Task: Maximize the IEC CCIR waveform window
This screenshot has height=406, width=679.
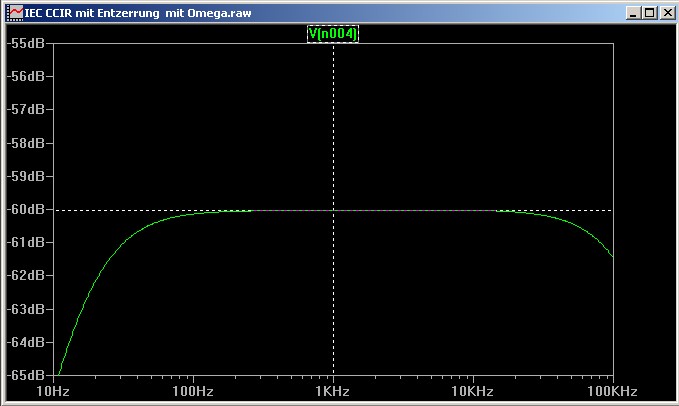Action: 650,13
